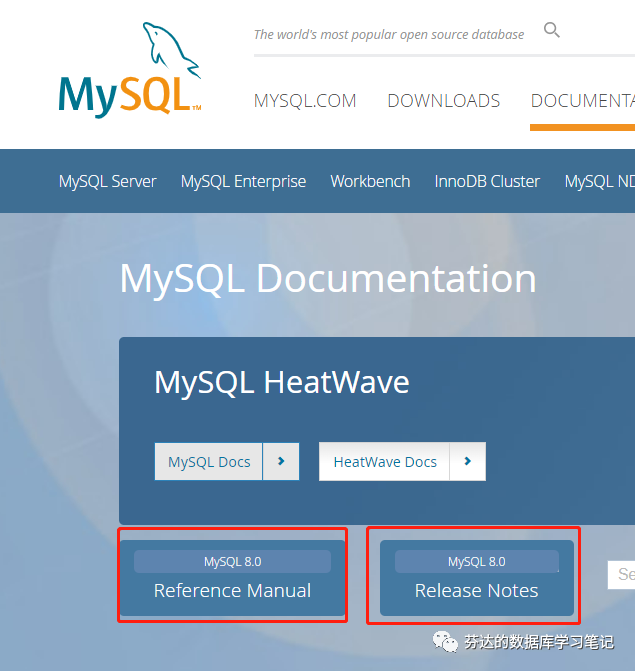Open the Workbench section

pyautogui.click(x=370, y=181)
